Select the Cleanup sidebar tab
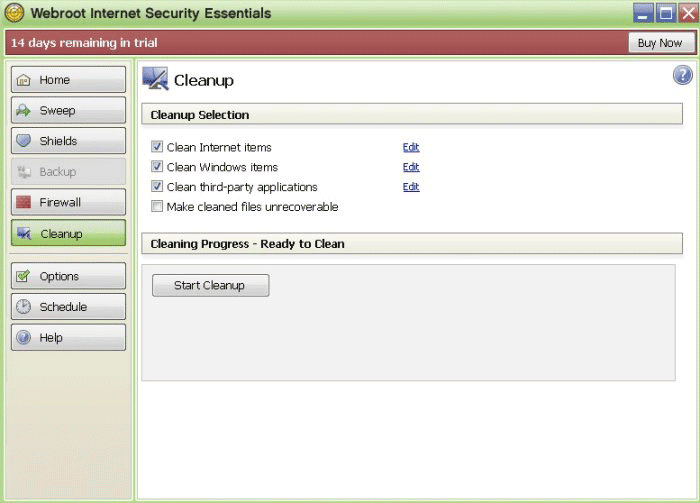 [x=68, y=233]
